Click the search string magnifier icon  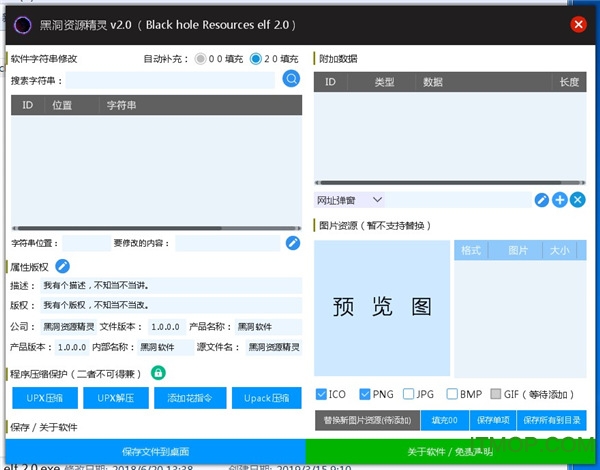291,79
